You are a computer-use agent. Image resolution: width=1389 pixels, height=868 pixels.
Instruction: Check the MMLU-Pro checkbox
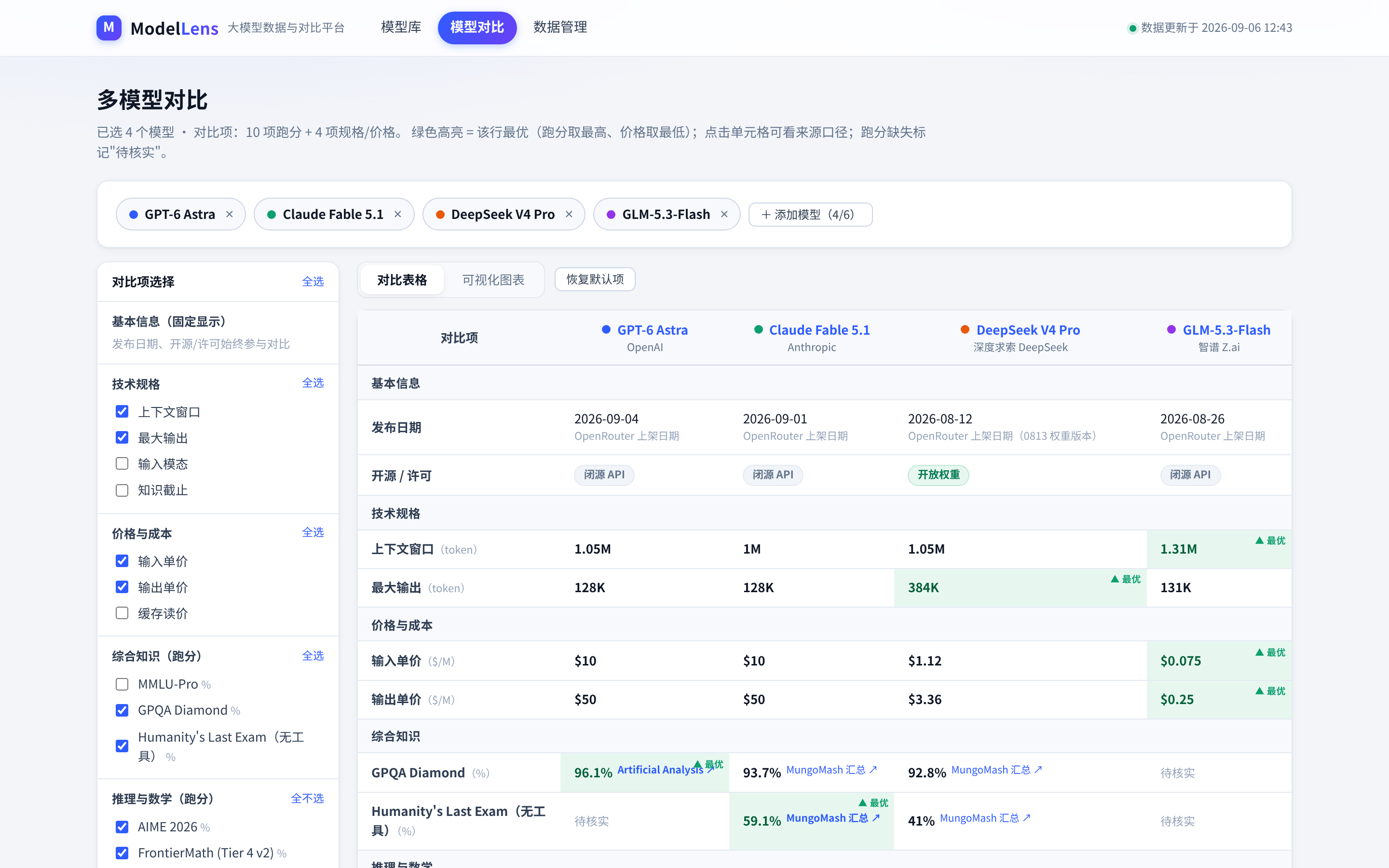122,684
